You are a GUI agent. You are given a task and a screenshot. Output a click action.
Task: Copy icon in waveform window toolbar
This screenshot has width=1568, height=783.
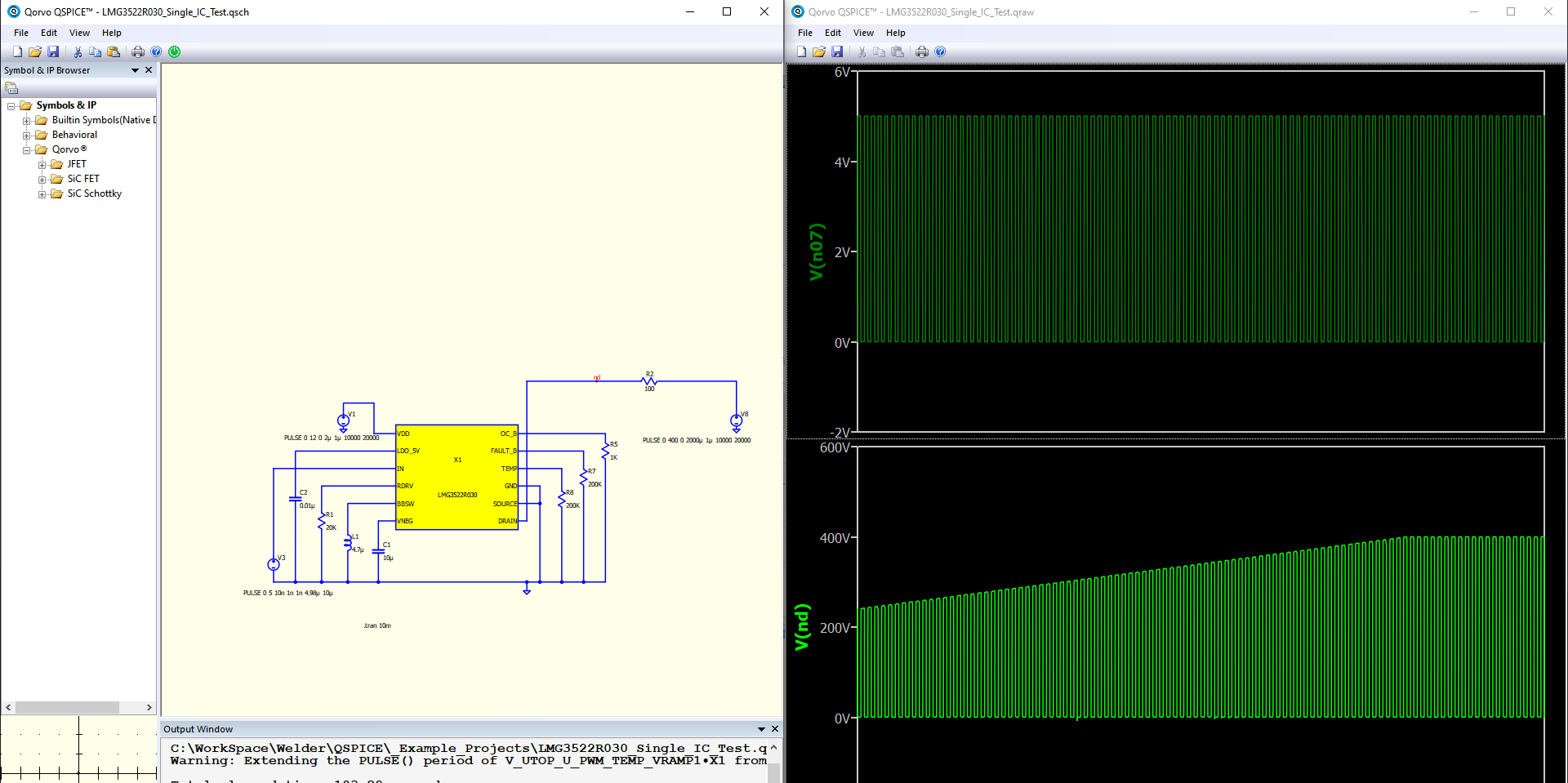click(x=880, y=51)
